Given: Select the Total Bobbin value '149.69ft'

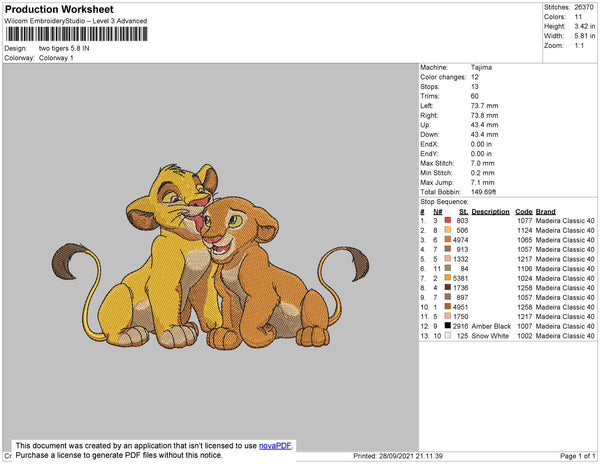Looking at the screenshot, I should pos(483,192).
